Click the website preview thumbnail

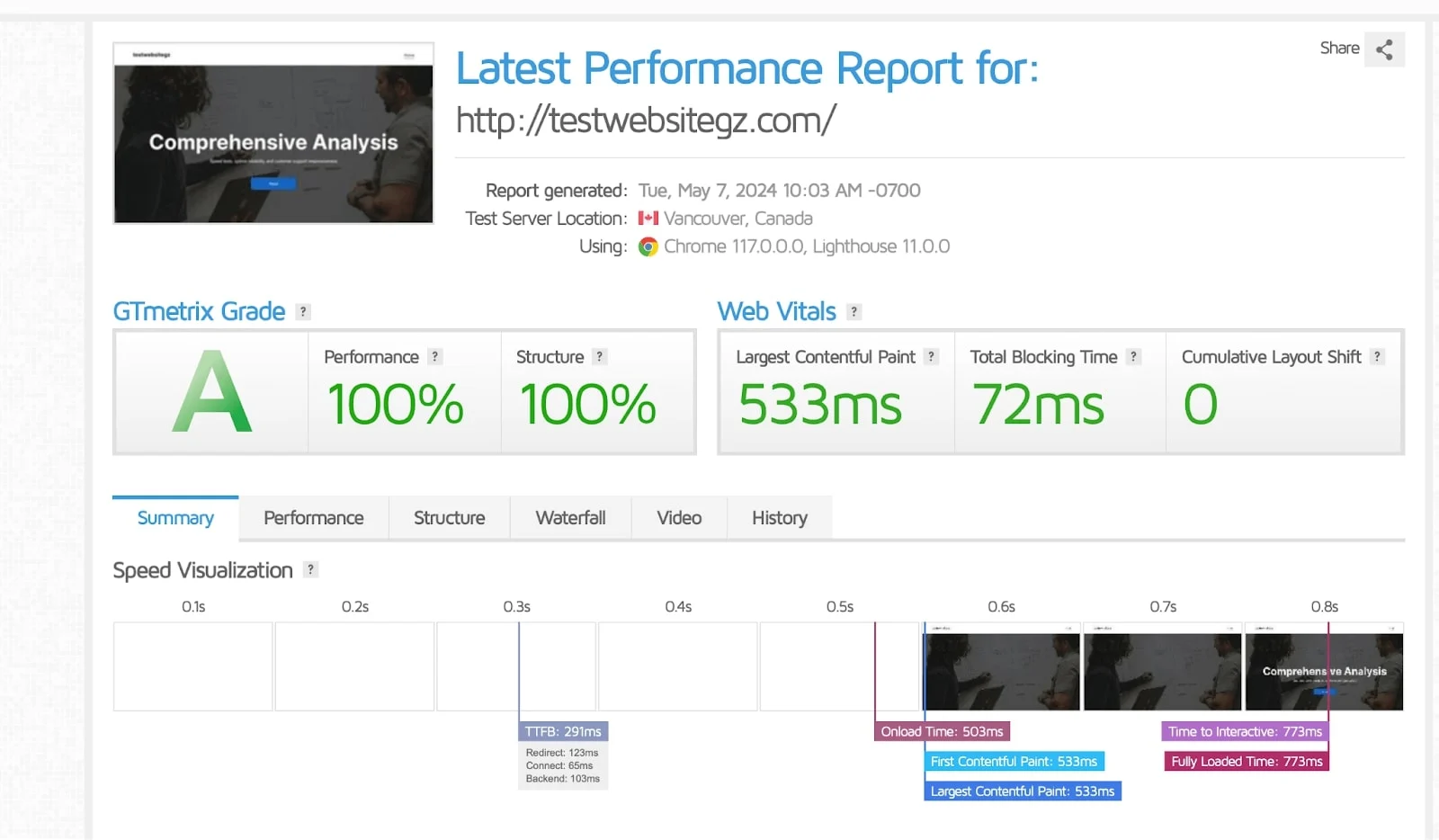tap(273, 133)
